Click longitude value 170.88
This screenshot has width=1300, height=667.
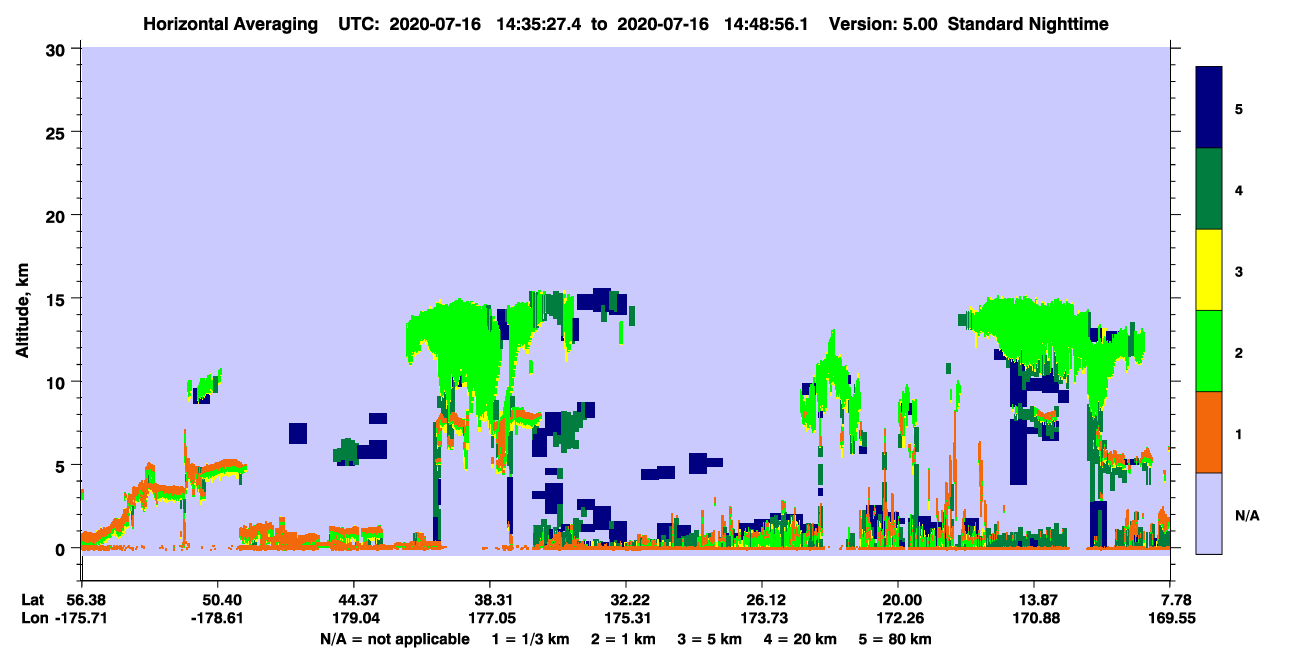tap(1034, 619)
